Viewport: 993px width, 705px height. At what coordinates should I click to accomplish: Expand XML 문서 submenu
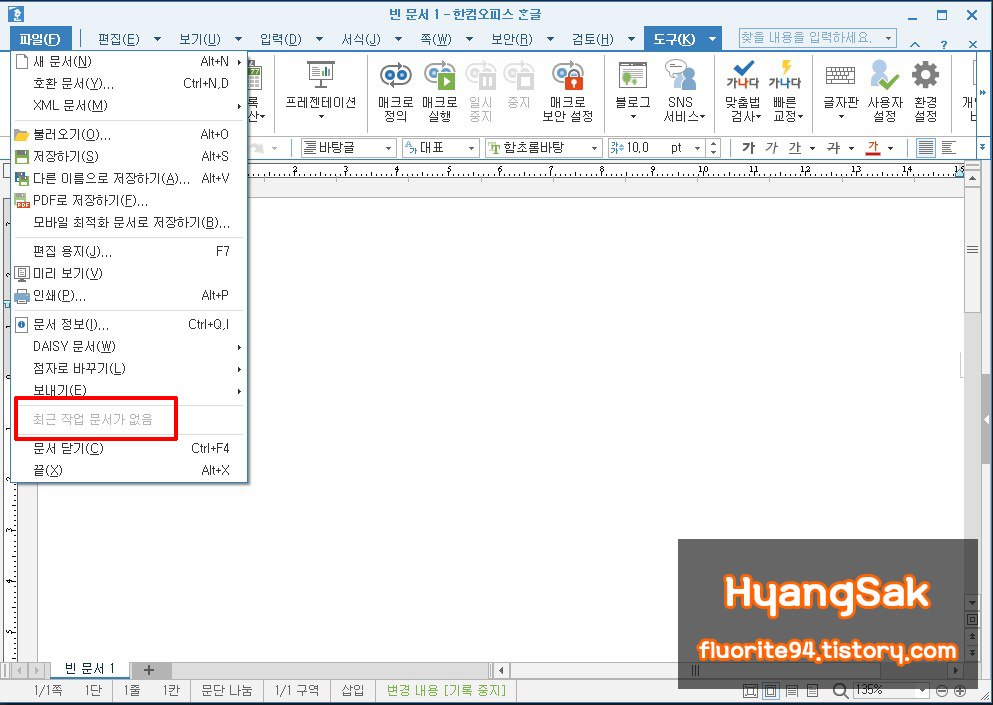(129, 105)
